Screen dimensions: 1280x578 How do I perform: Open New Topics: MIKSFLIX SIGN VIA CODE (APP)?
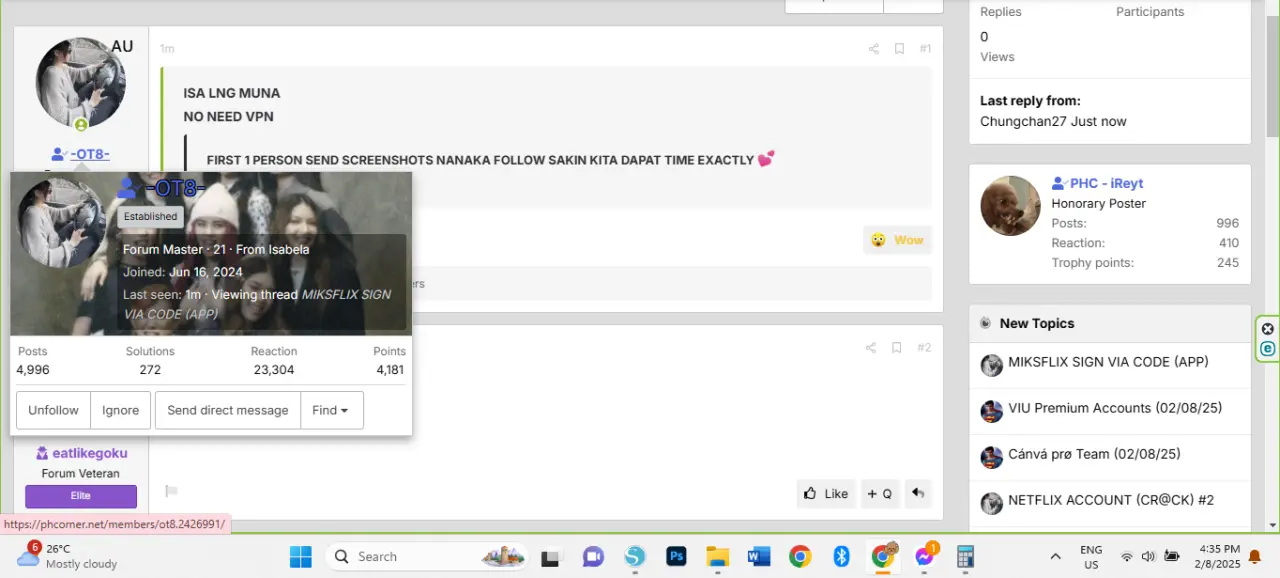pyautogui.click(x=1108, y=362)
